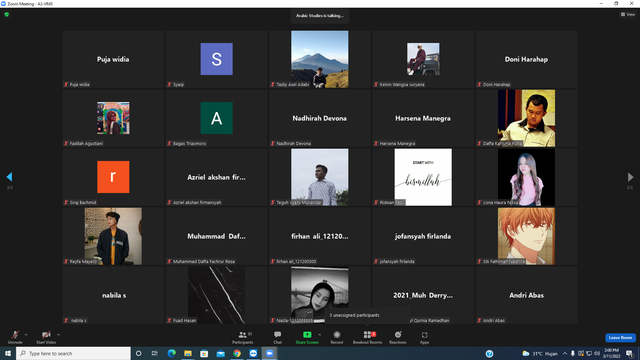Launch Microsoft Edge from taskbar
This screenshot has width=640, height=360.
click(171, 353)
